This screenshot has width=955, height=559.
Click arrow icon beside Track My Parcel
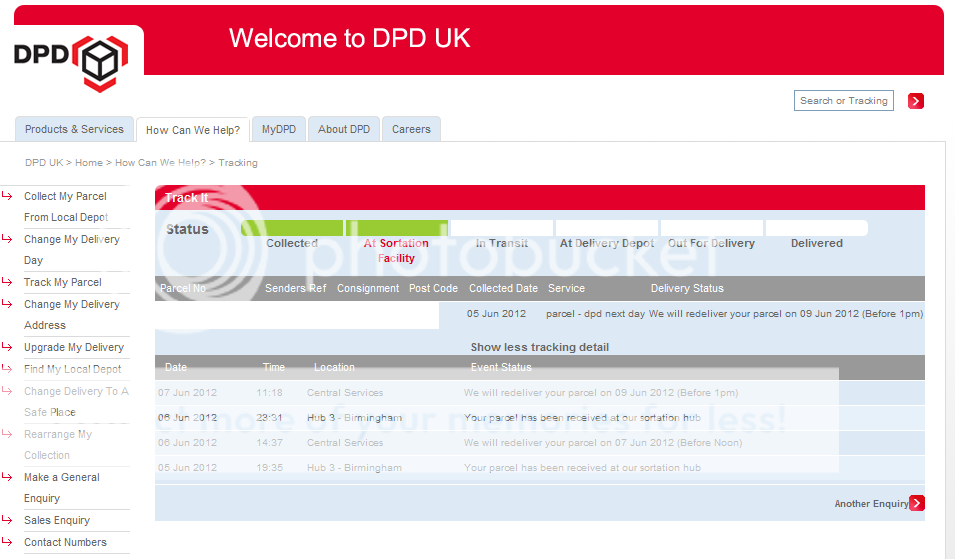click(x=7, y=282)
